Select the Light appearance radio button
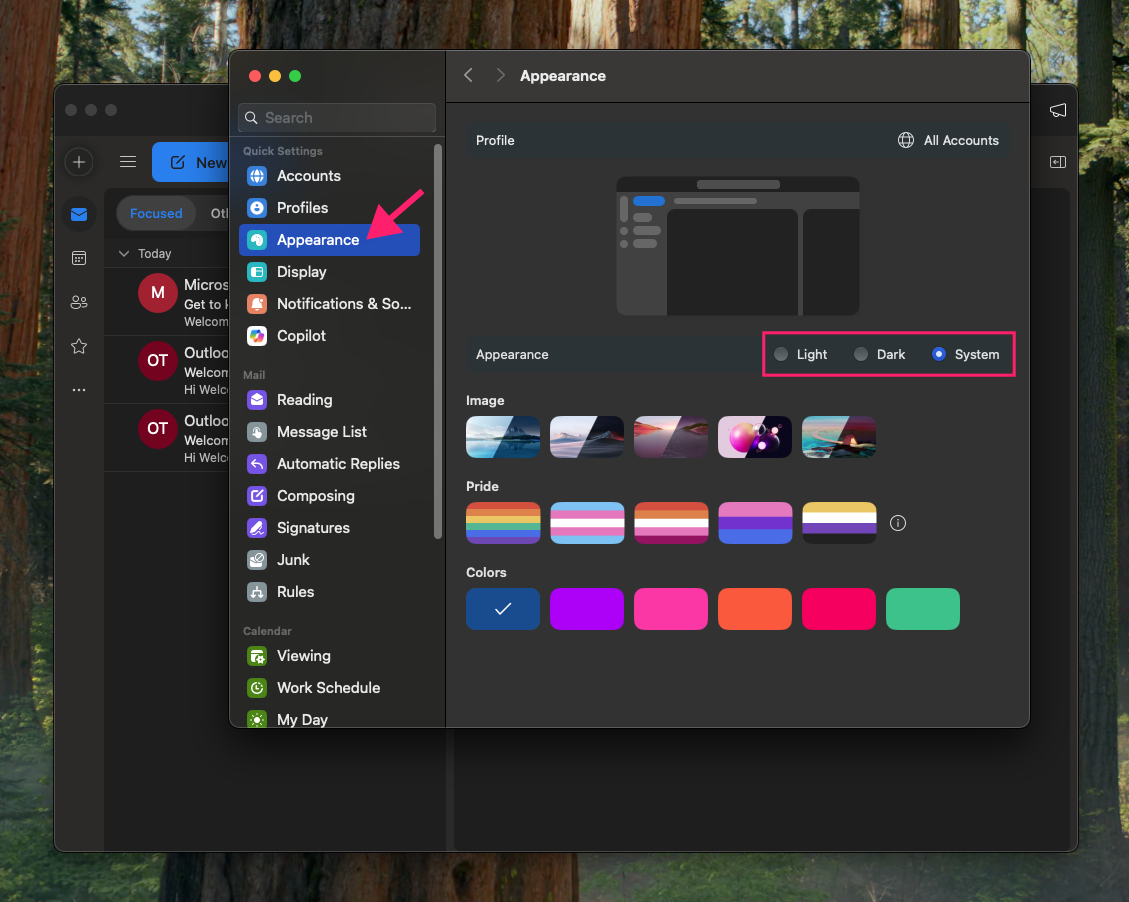Screen dimensions: 1129x902 pyautogui.click(x=781, y=354)
